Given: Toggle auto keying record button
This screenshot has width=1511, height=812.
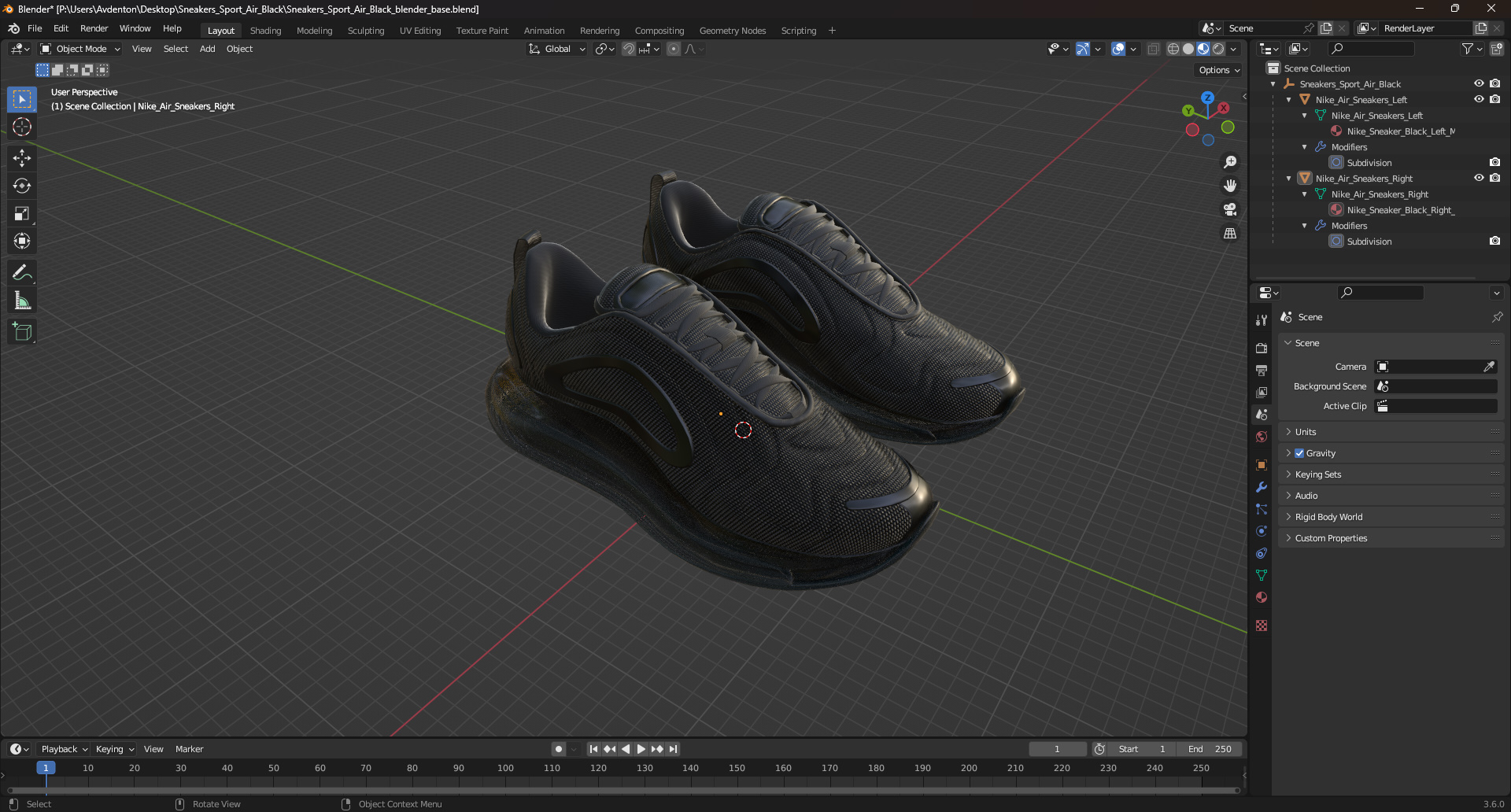Looking at the screenshot, I should (x=559, y=749).
